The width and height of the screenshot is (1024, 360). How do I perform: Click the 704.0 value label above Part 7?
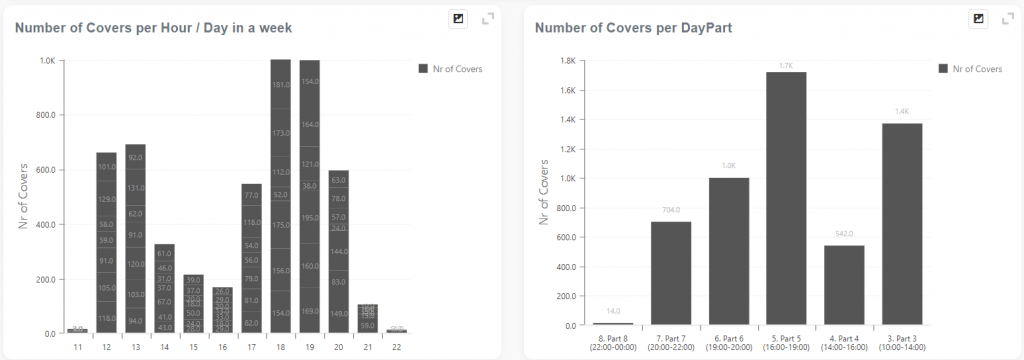coord(671,210)
